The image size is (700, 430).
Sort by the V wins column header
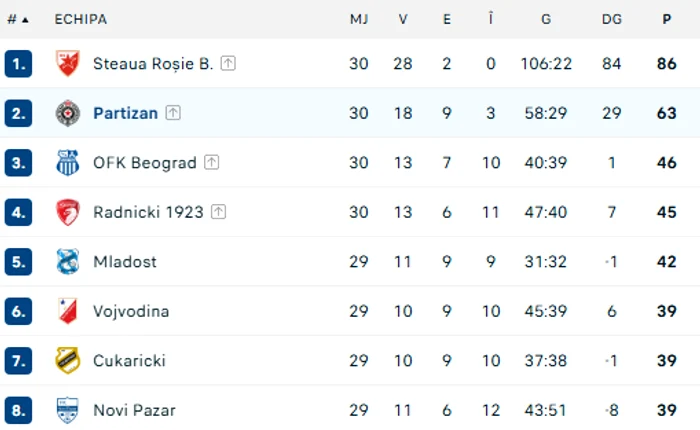[403, 19]
